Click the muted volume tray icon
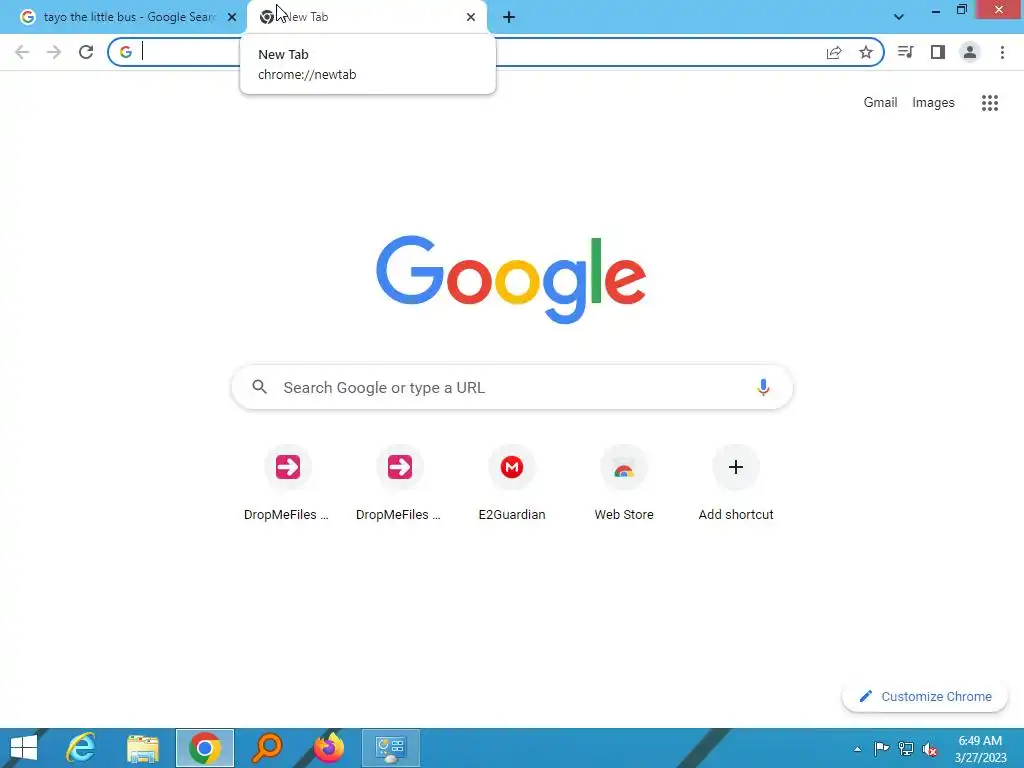Screen dimensions: 1024x768 (x=930, y=748)
